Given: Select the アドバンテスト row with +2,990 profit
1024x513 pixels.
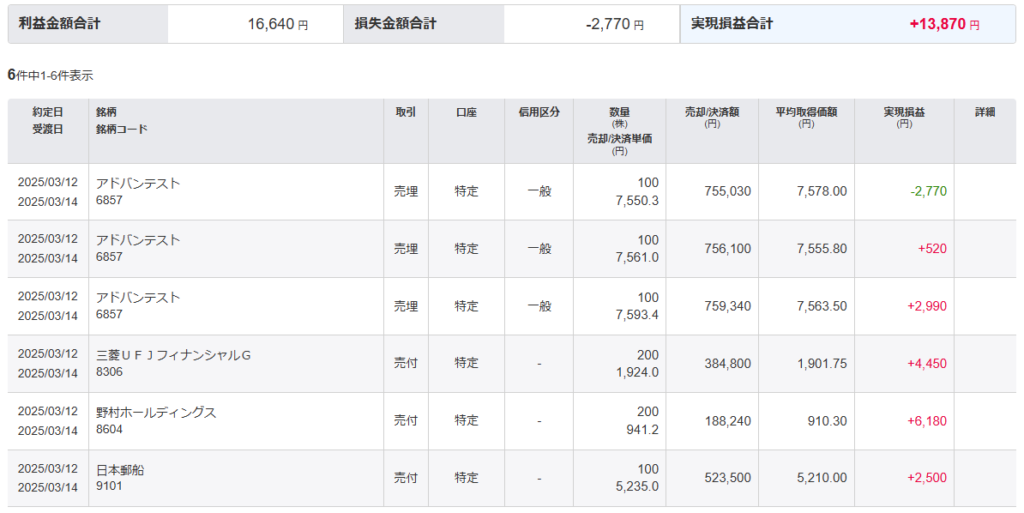Looking at the screenshot, I should (511, 306).
